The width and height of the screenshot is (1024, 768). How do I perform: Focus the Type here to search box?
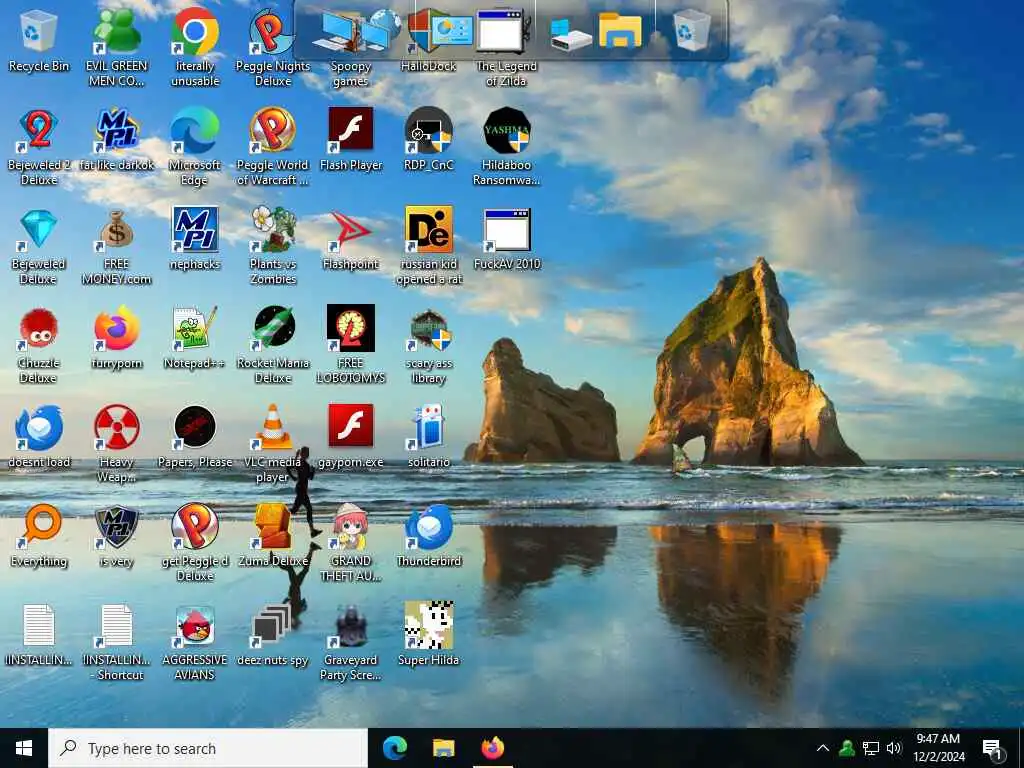click(208, 748)
